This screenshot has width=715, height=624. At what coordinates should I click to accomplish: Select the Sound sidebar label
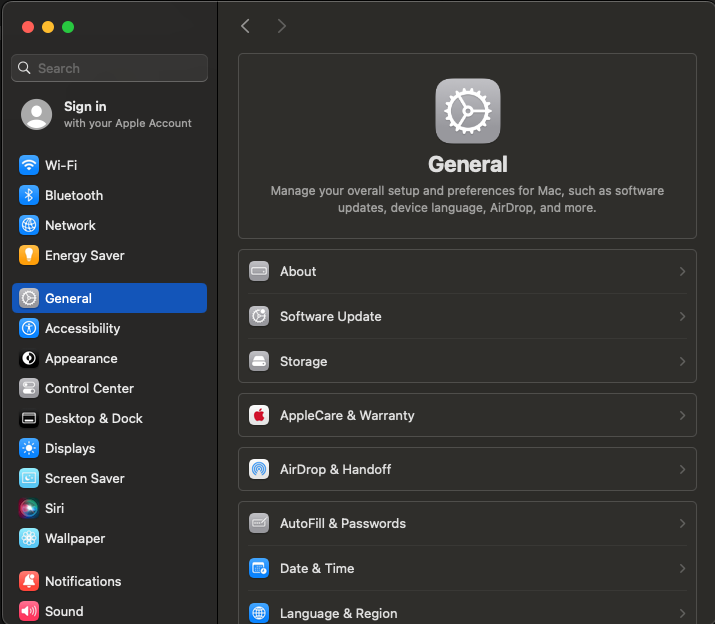[64, 611]
